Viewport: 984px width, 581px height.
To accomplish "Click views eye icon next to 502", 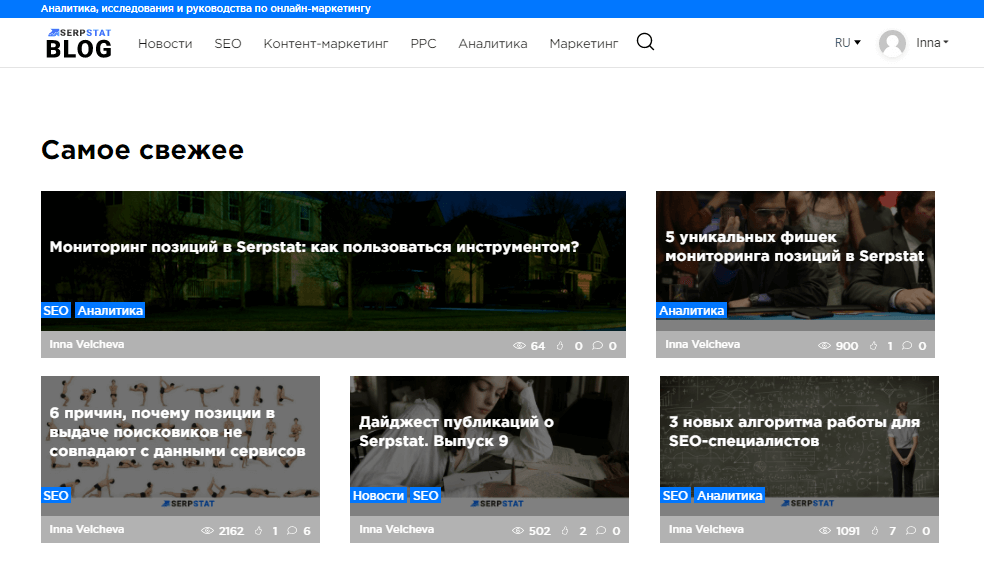I will click(x=518, y=531).
